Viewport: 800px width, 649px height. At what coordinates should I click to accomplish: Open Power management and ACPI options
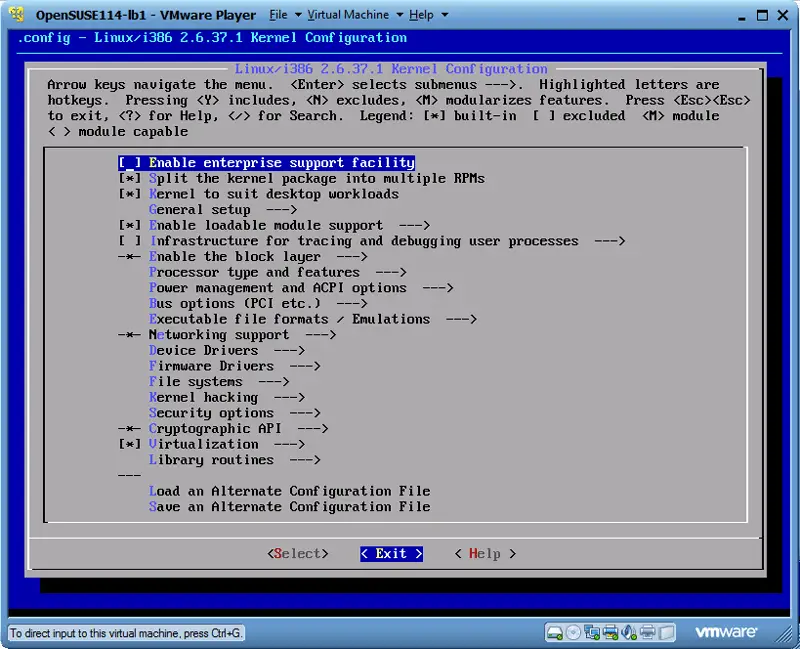click(x=301, y=288)
